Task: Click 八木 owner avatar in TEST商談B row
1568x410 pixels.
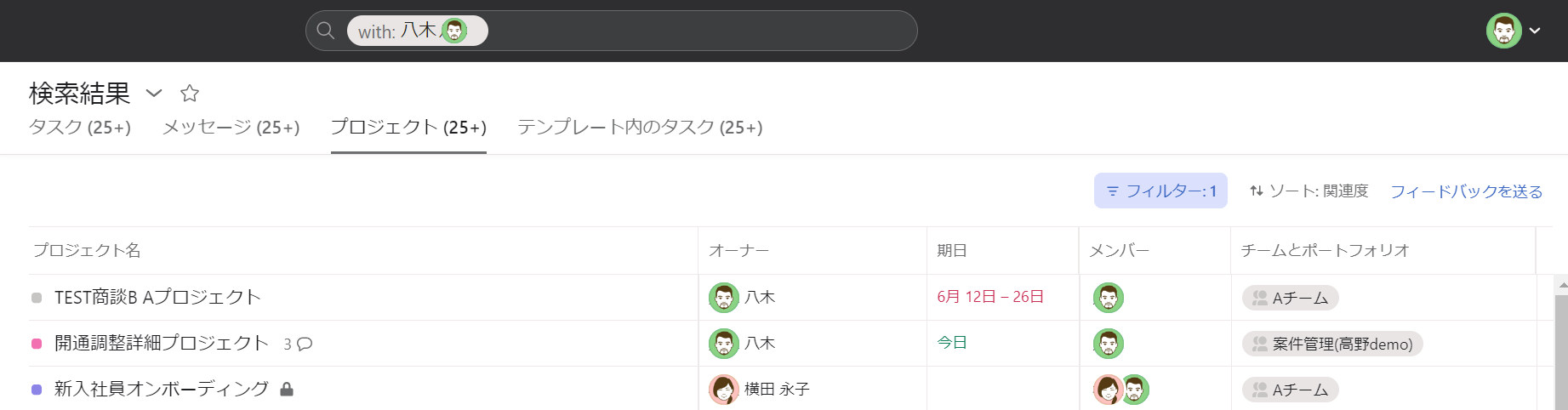Action: tap(724, 298)
